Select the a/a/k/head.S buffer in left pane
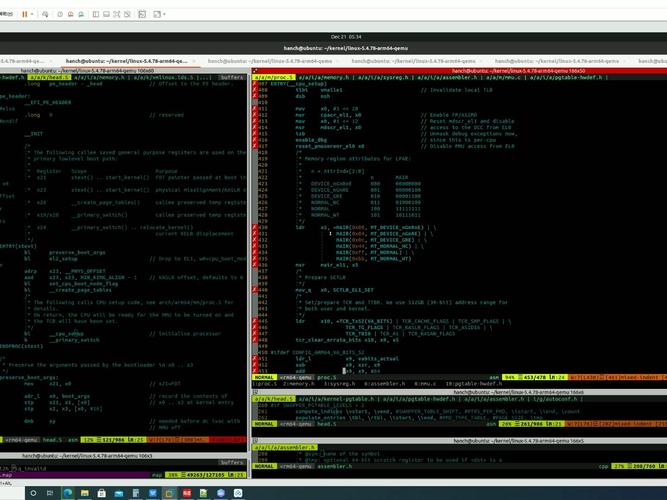Image resolution: width=667 pixels, height=500 pixels. tap(49, 77)
